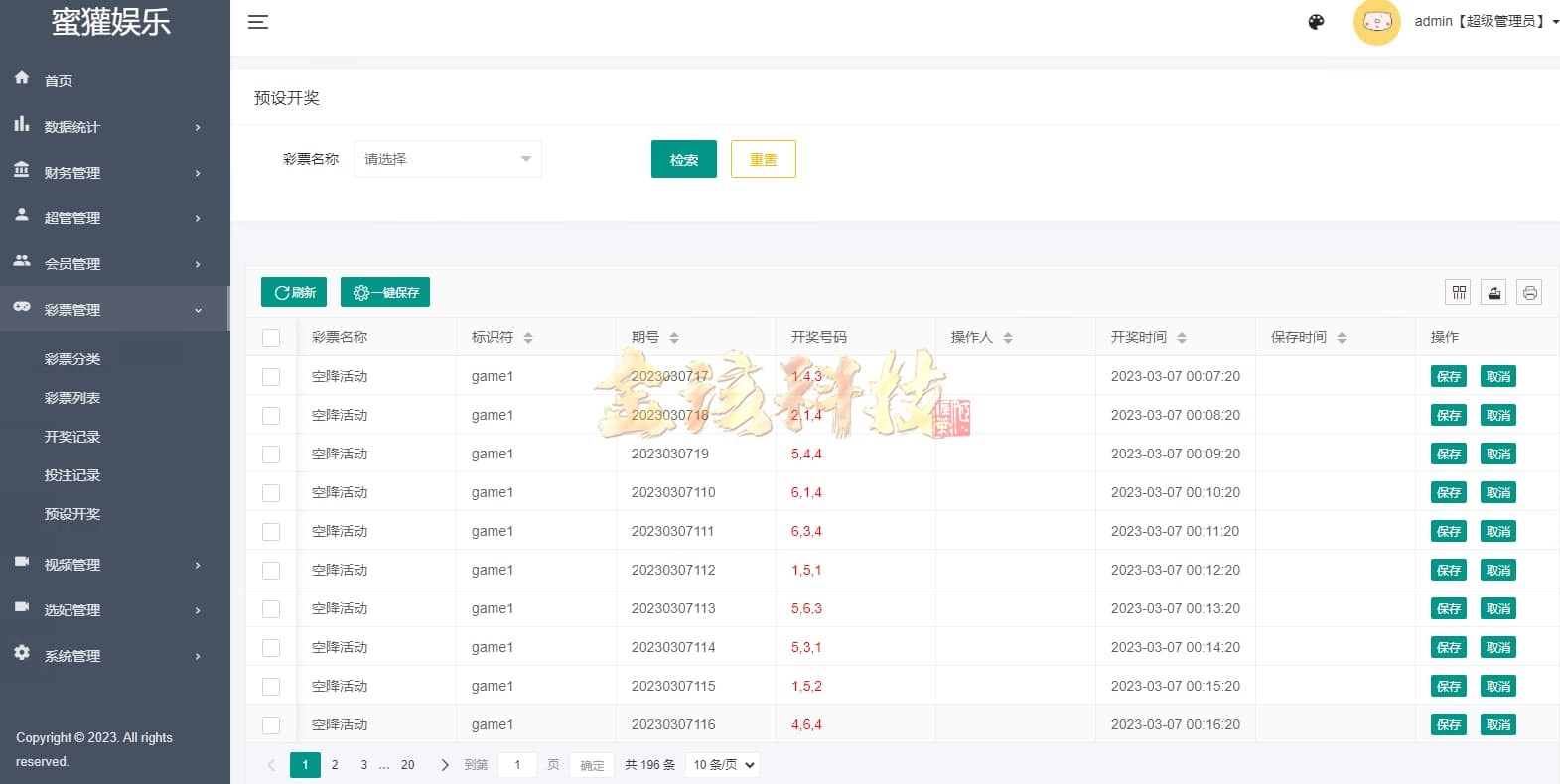Go to previous page arrow
Image resolution: width=1560 pixels, height=784 pixels.
(271, 765)
